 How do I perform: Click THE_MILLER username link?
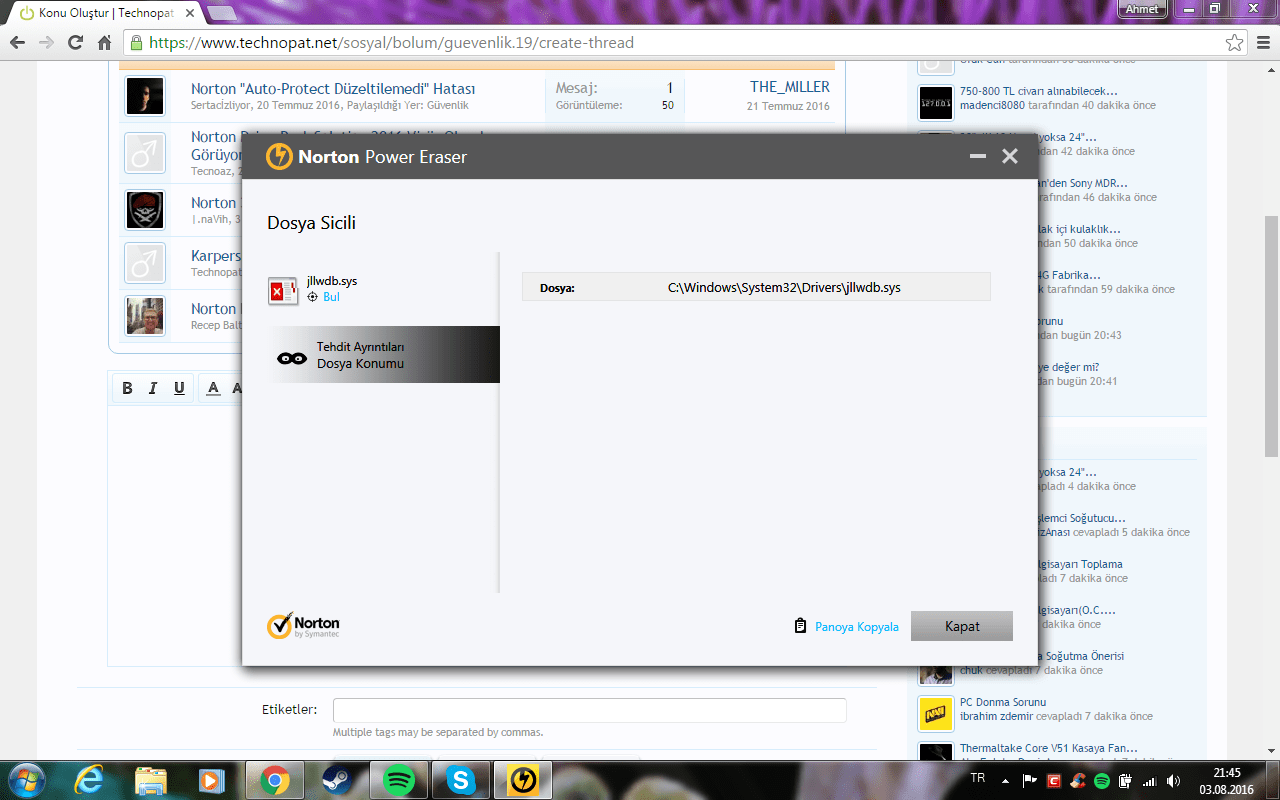click(x=790, y=87)
